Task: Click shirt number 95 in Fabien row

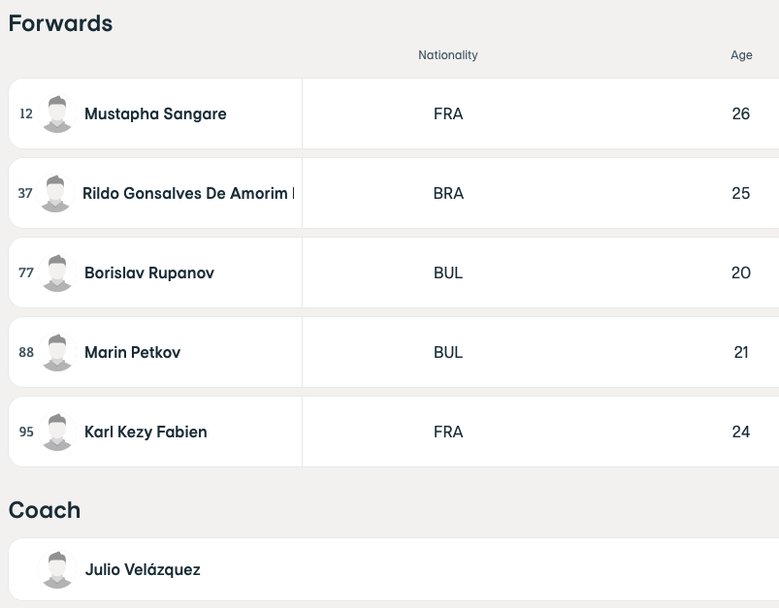Action: (26, 432)
